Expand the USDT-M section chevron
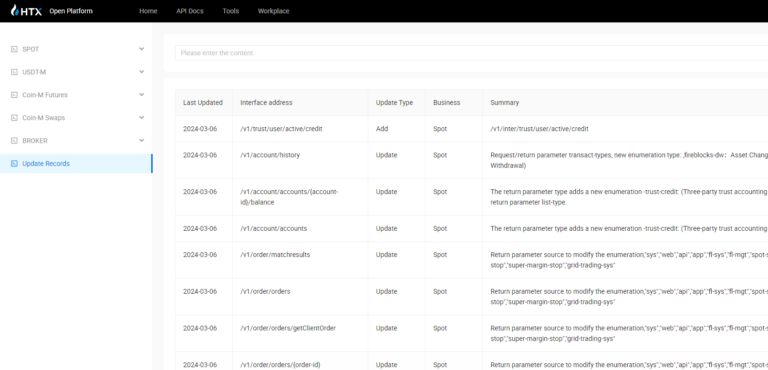Image resolution: width=768 pixels, height=370 pixels. (x=142, y=72)
